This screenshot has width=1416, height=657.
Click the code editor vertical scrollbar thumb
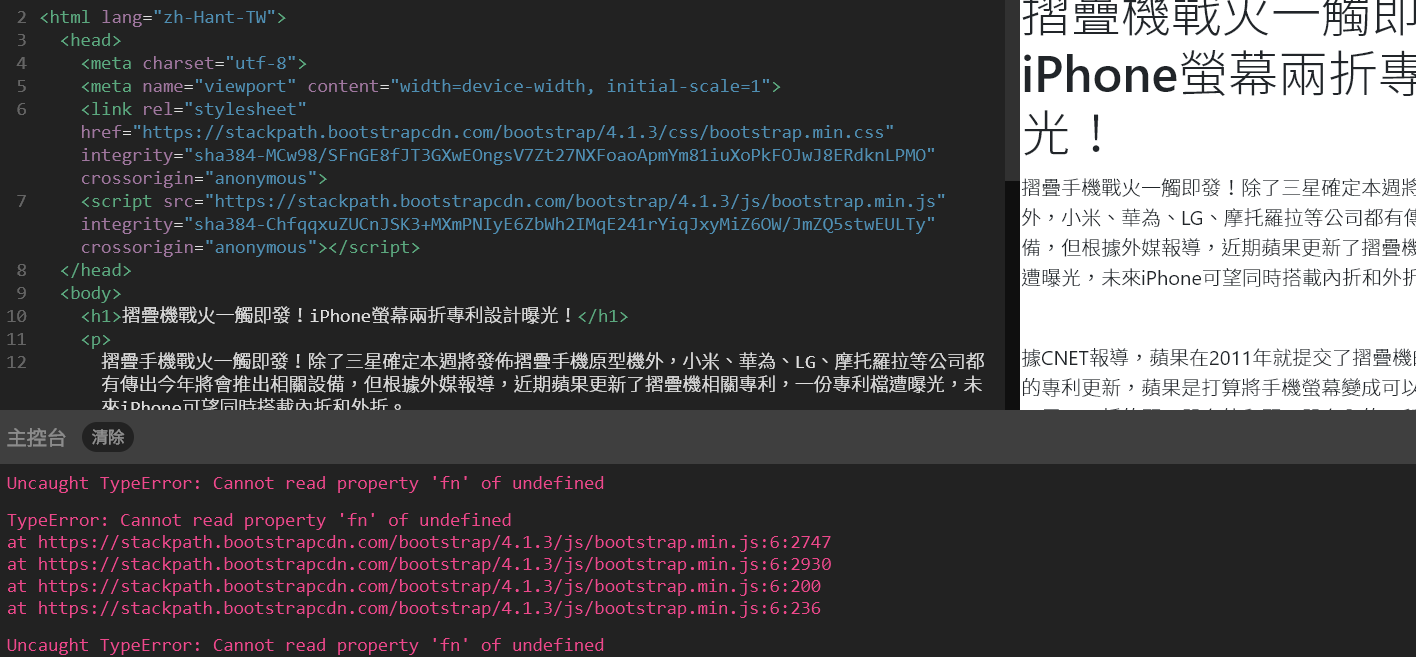tap(1011, 90)
